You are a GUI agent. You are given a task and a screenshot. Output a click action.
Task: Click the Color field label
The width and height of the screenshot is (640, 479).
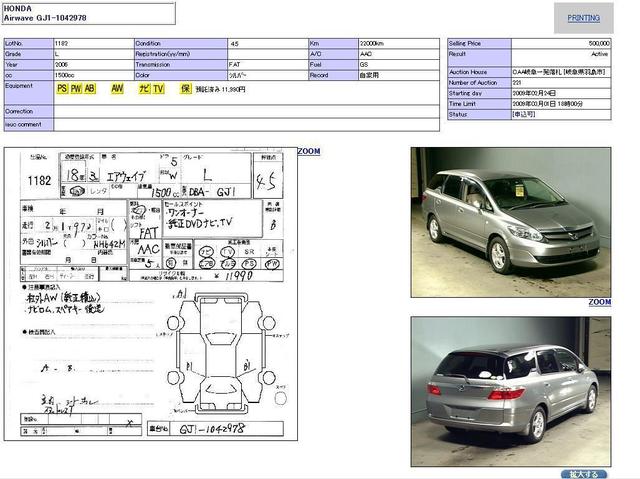pos(142,75)
